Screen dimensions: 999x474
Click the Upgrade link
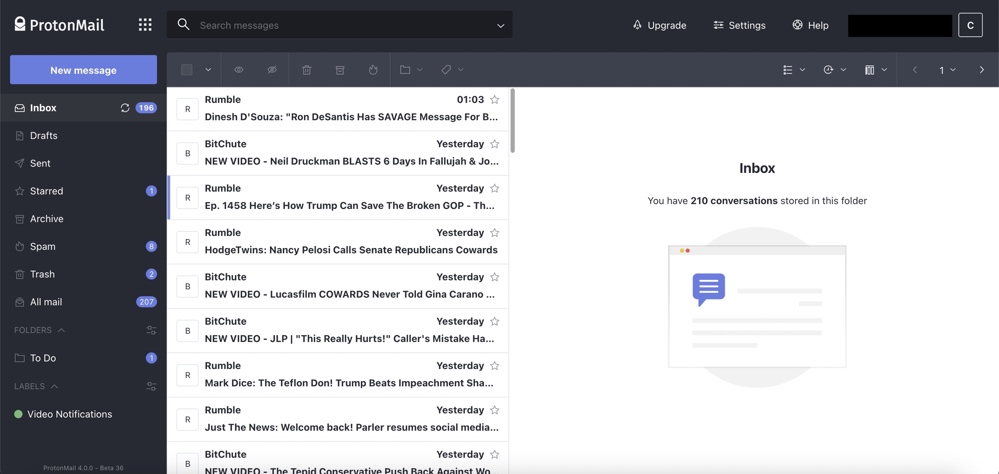click(x=659, y=25)
